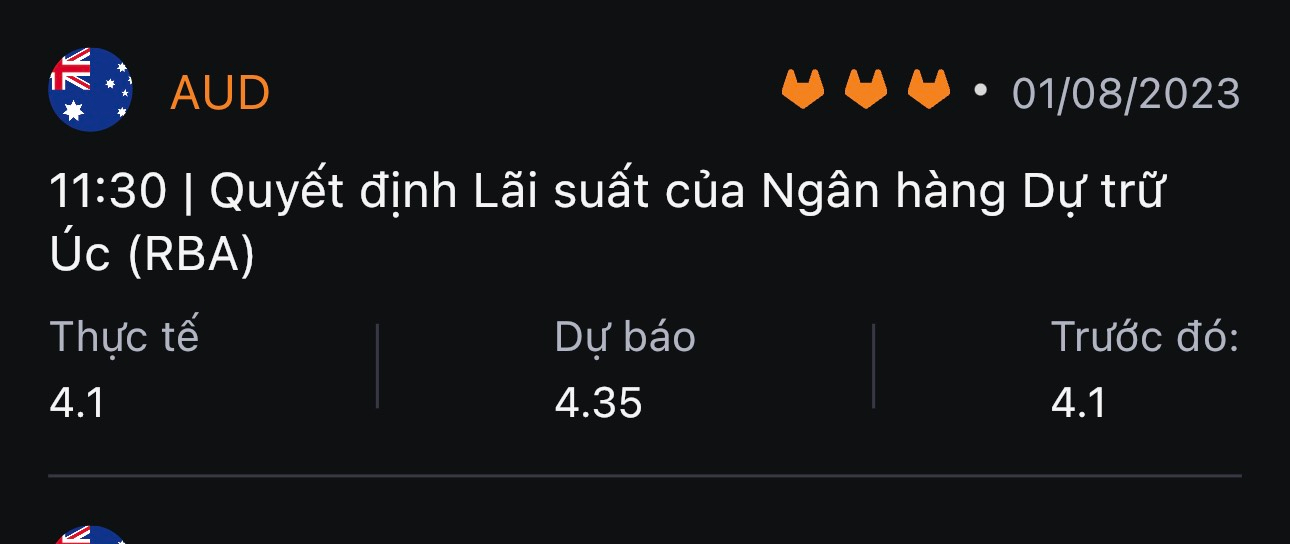Image resolution: width=1290 pixels, height=544 pixels.
Task: Tap the partially visible flag of next event
Action: (x=90, y=535)
